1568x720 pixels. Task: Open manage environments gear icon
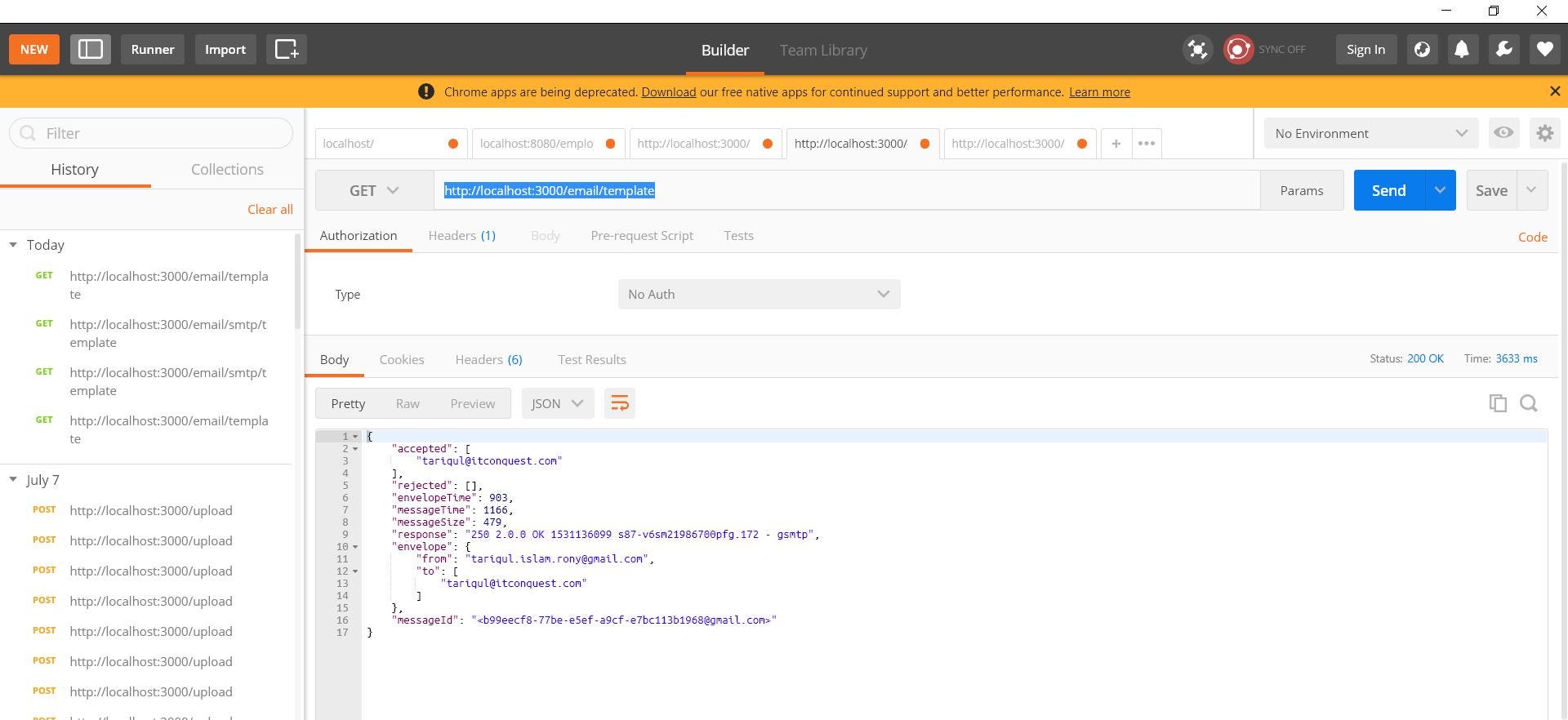(x=1544, y=132)
